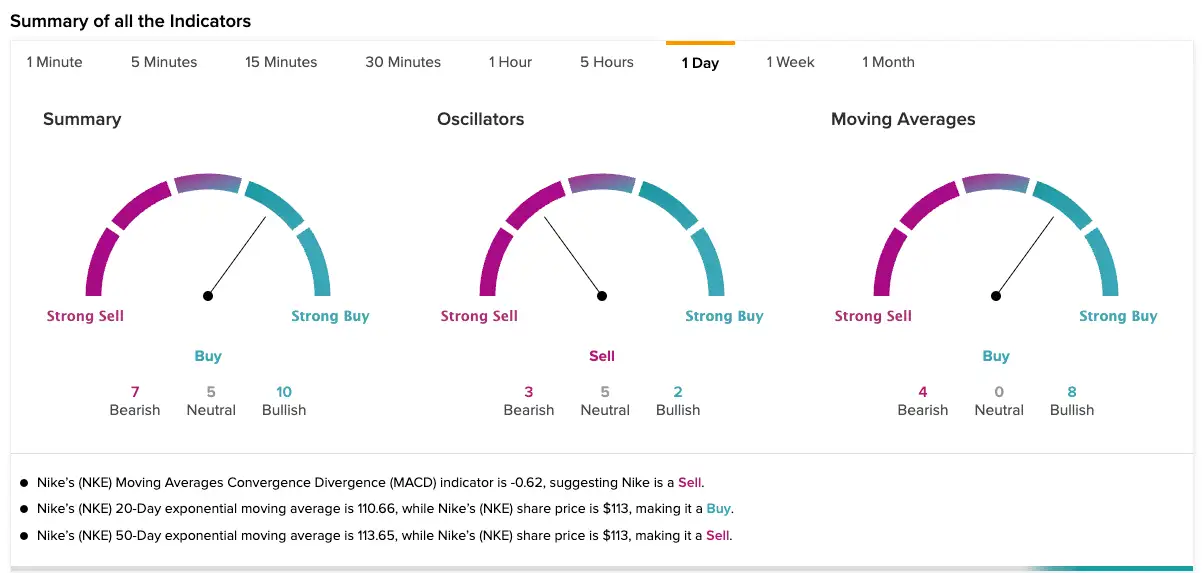The height and width of the screenshot is (573, 1204).
Task: Click the Buy rating under the Moving Averages gauge
Action: (x=996, y=356)
